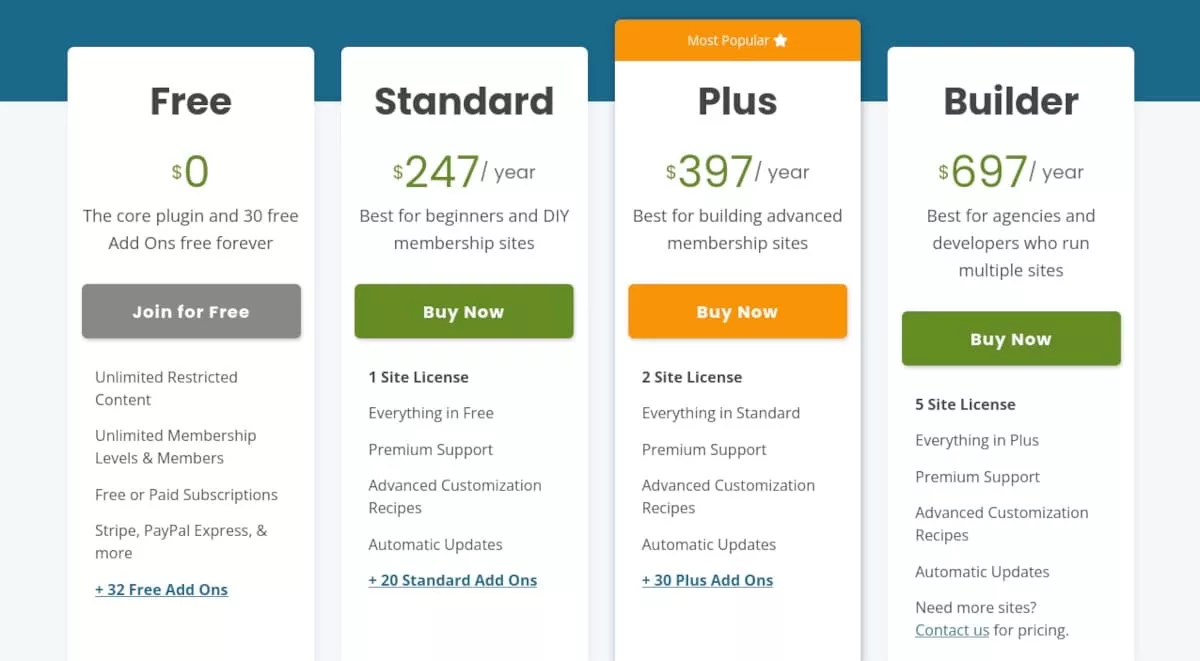Open the + 32 Free Add Ons link
Image resolution: width=1200 pixels, height=661 pixels.
pos(161,590)
